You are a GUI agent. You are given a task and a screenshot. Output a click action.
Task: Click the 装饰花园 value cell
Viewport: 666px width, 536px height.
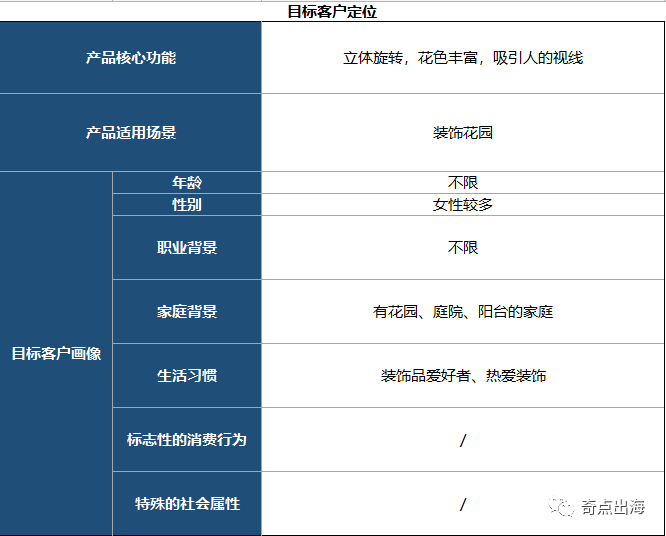(463, 133)
